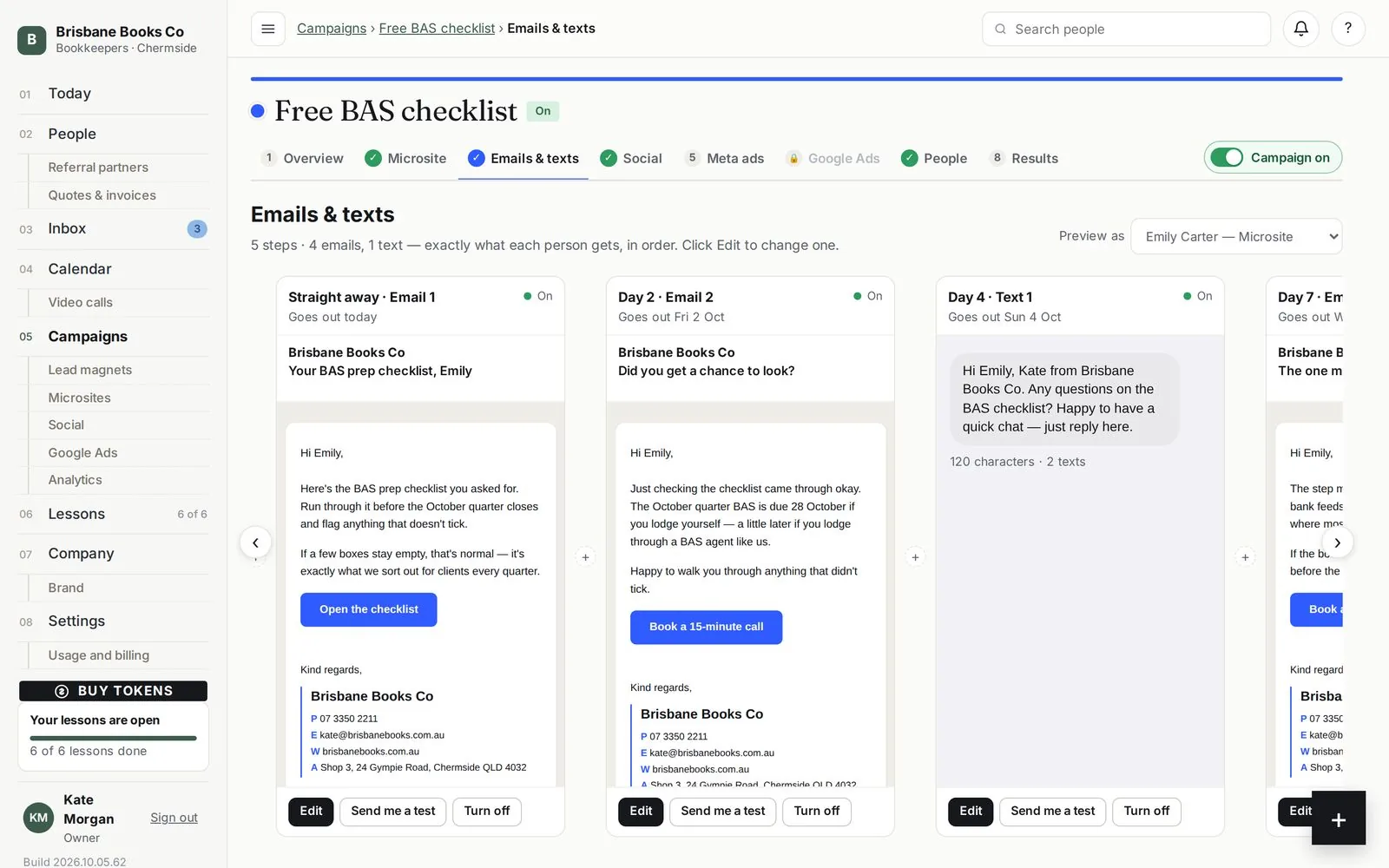The width and height of the screenshot is (1389, 868).
Task: Go to previous step with left arrow
Action: point(255,542)
